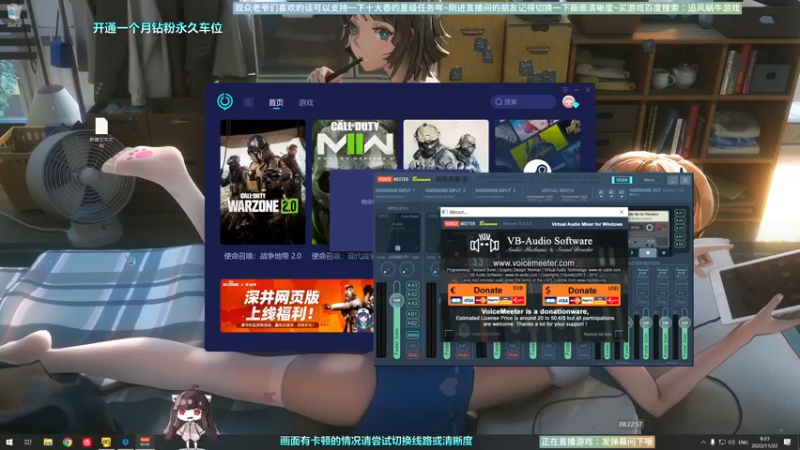Open the 游戏 tab in launcher

coord(306,103)
